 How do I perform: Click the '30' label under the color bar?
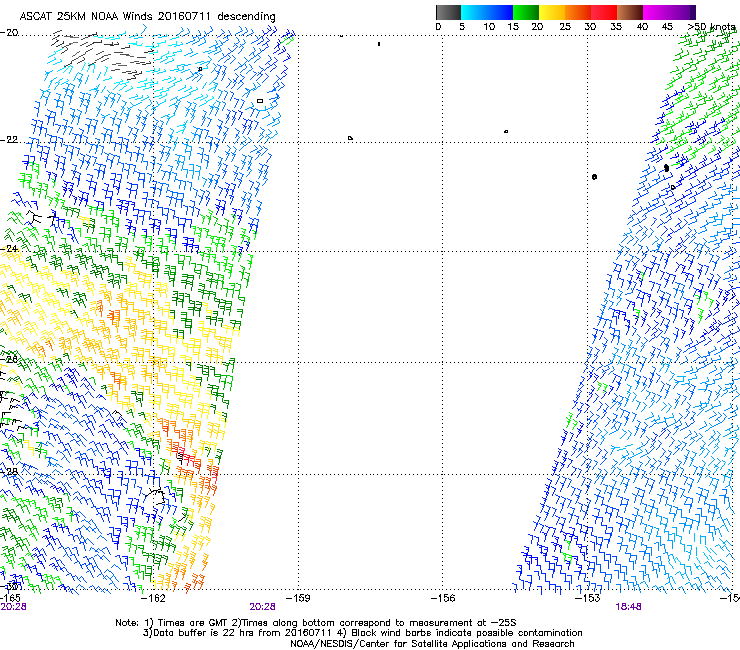click(x=590, y=27)
